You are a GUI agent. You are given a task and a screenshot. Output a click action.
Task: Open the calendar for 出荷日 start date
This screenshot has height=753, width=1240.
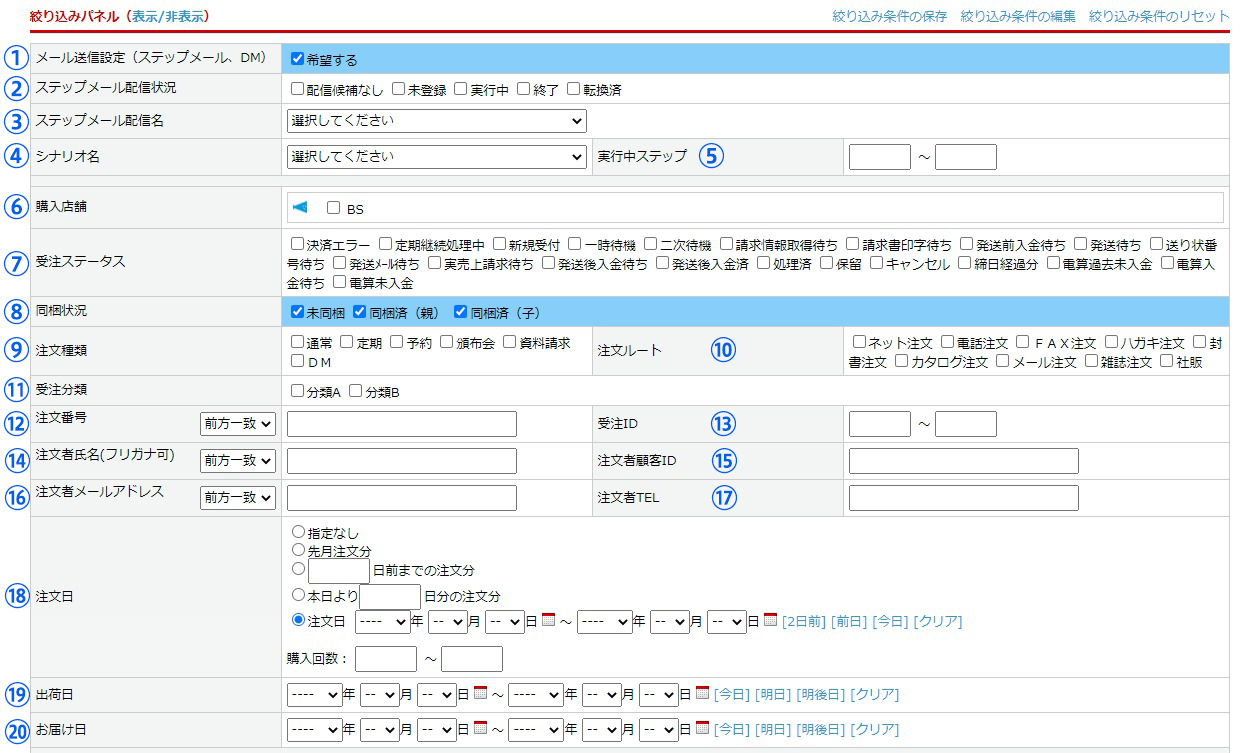(x=480, y=694)
